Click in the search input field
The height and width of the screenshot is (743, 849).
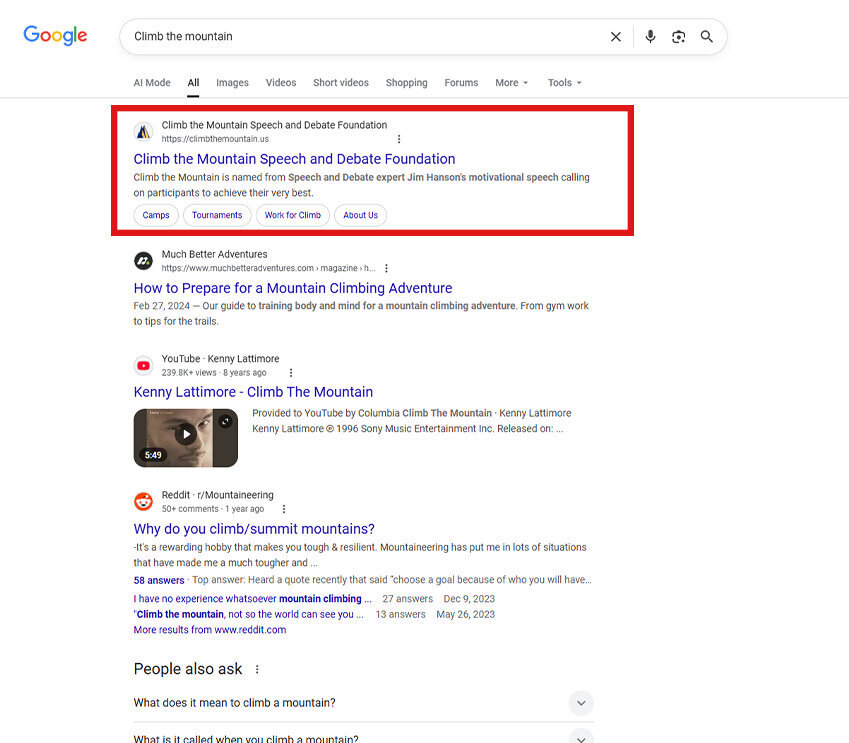pos(360,37)
